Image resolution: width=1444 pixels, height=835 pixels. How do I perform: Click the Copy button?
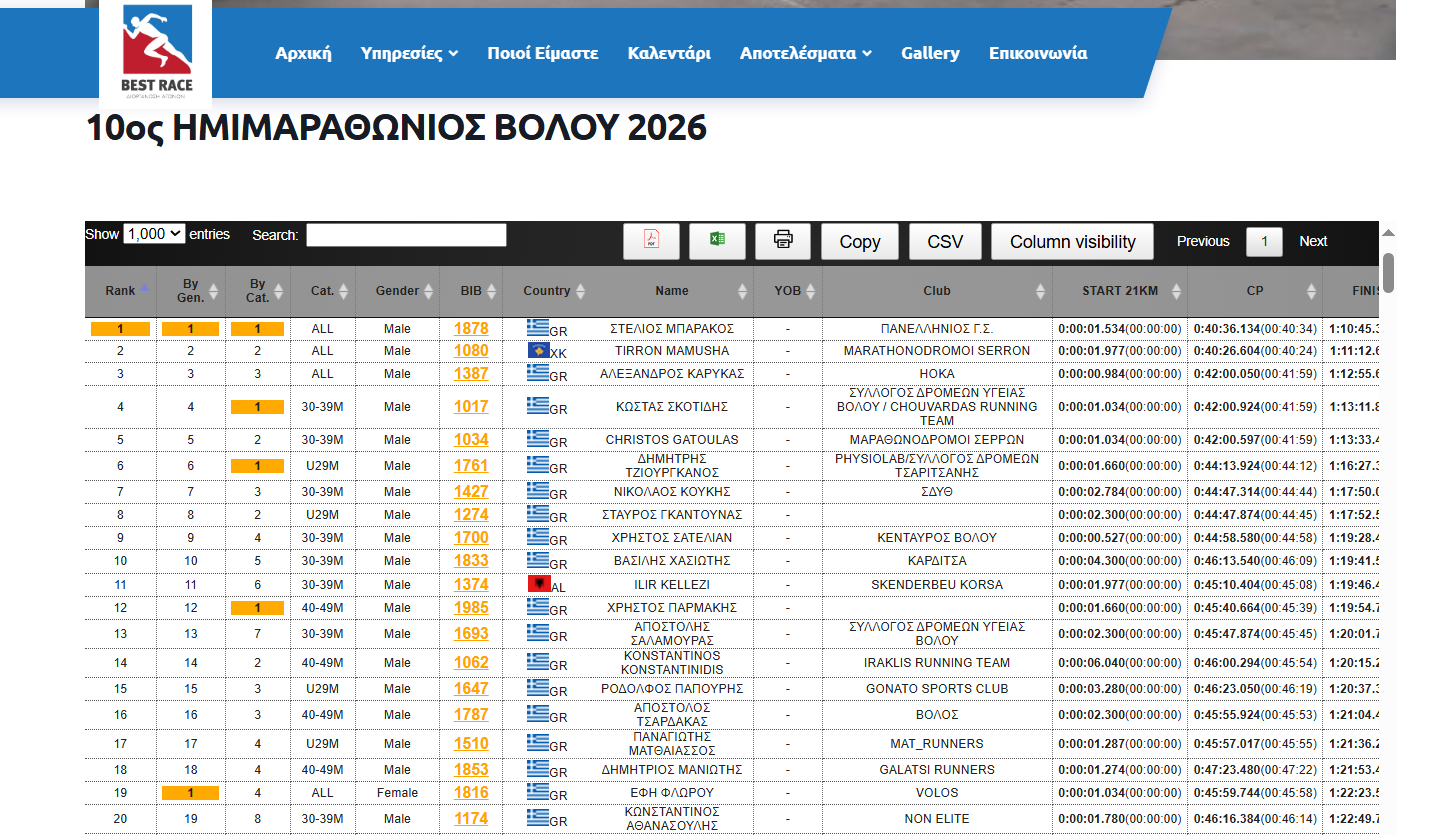click(x=860, y=242)
